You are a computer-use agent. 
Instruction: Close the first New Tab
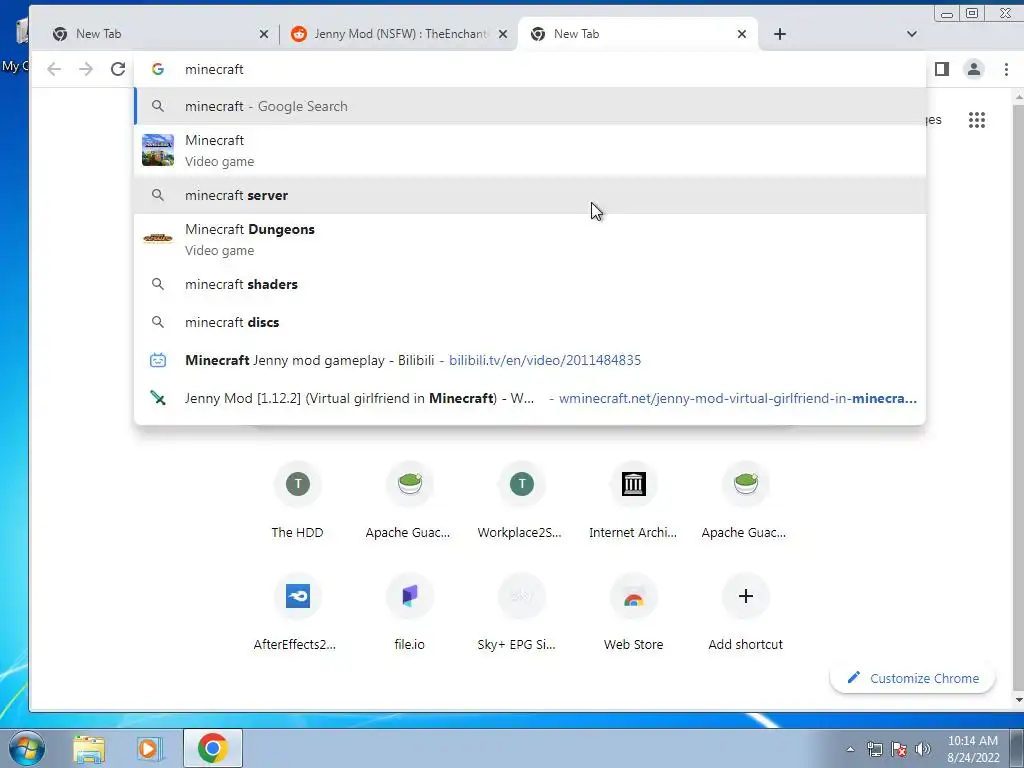pos(264,34)
